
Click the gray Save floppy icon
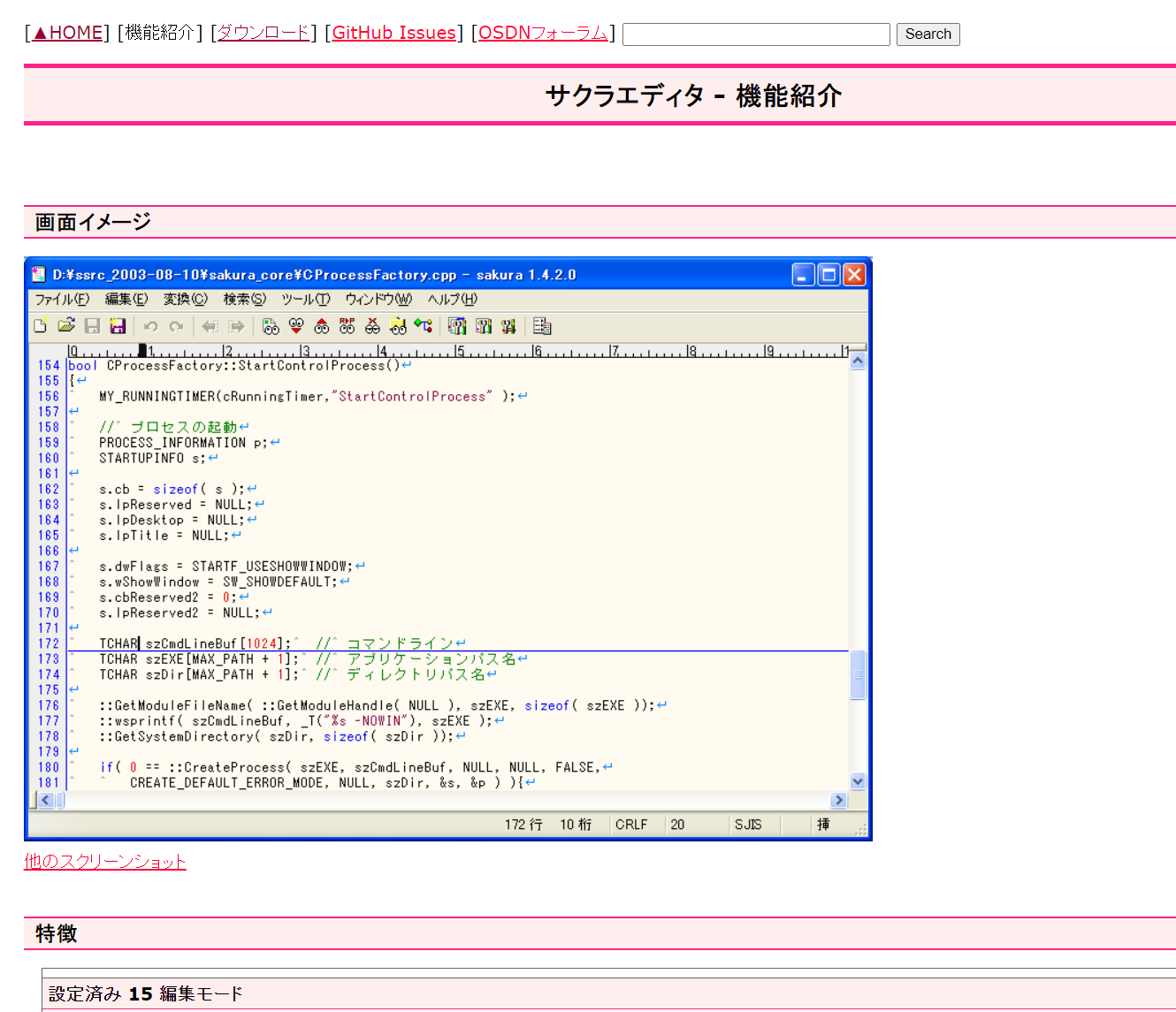[x=92, y=326]
